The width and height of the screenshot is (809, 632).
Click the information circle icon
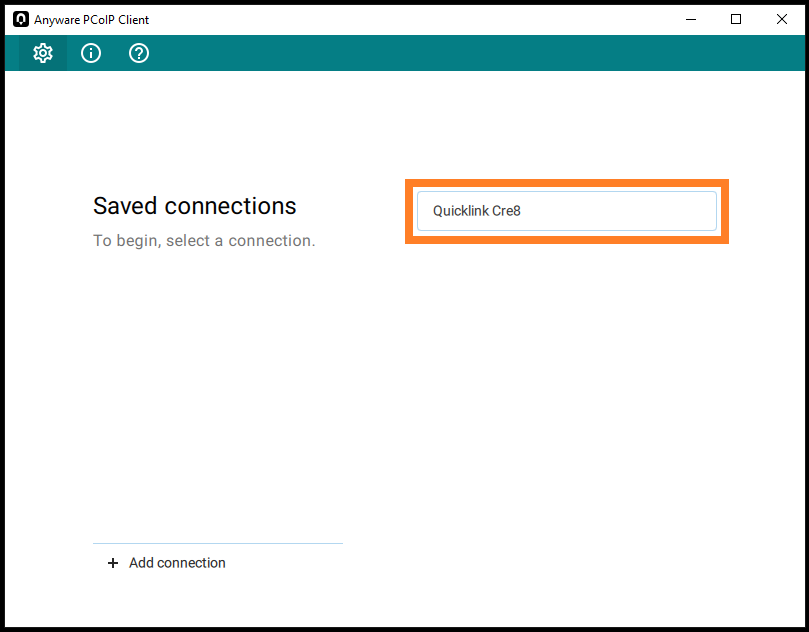pos(91,53)
